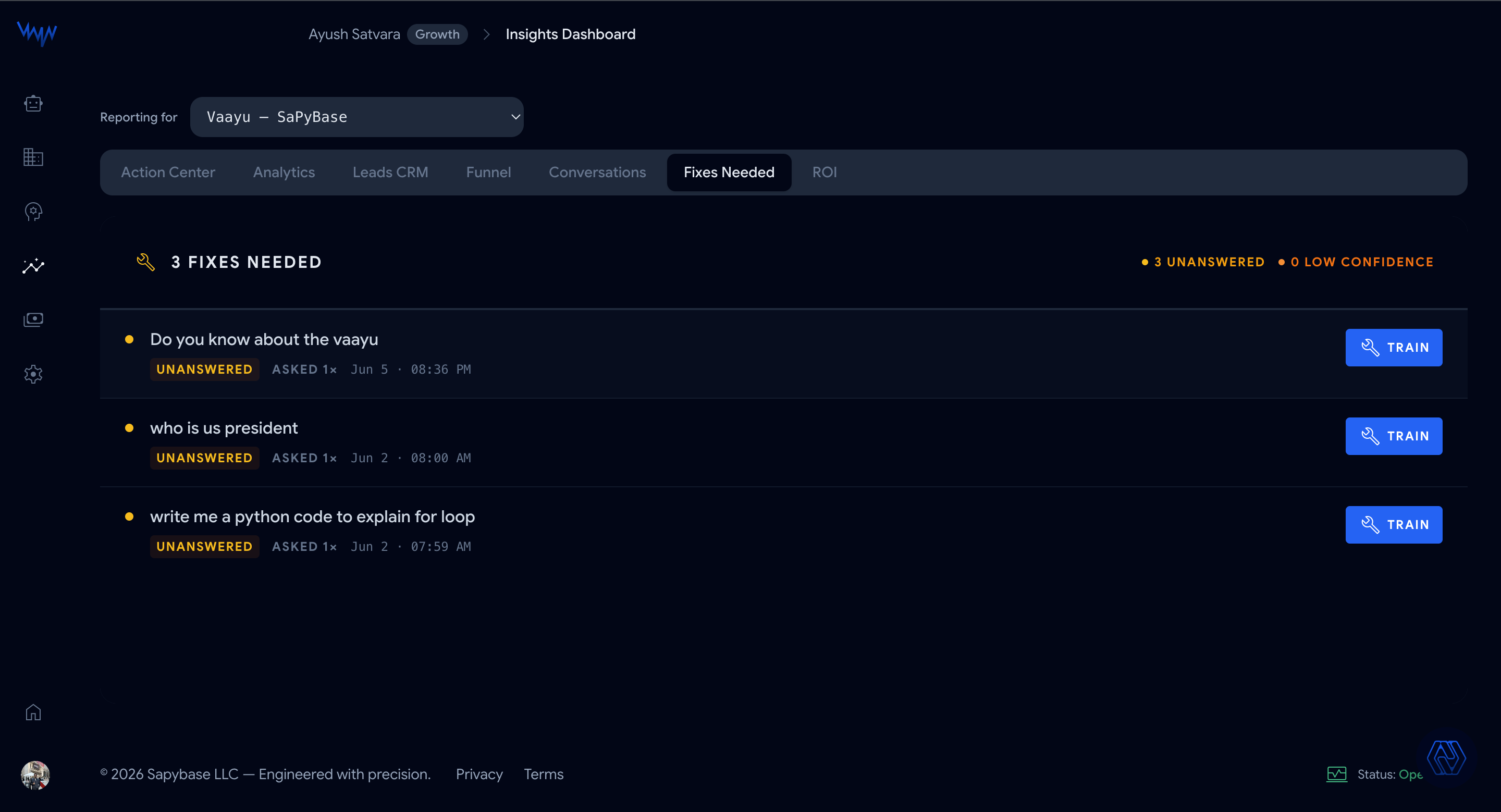Click the Sapybase LLC copyright text
Viewport: 1501px width, 812px height.
tap(265, 774)
